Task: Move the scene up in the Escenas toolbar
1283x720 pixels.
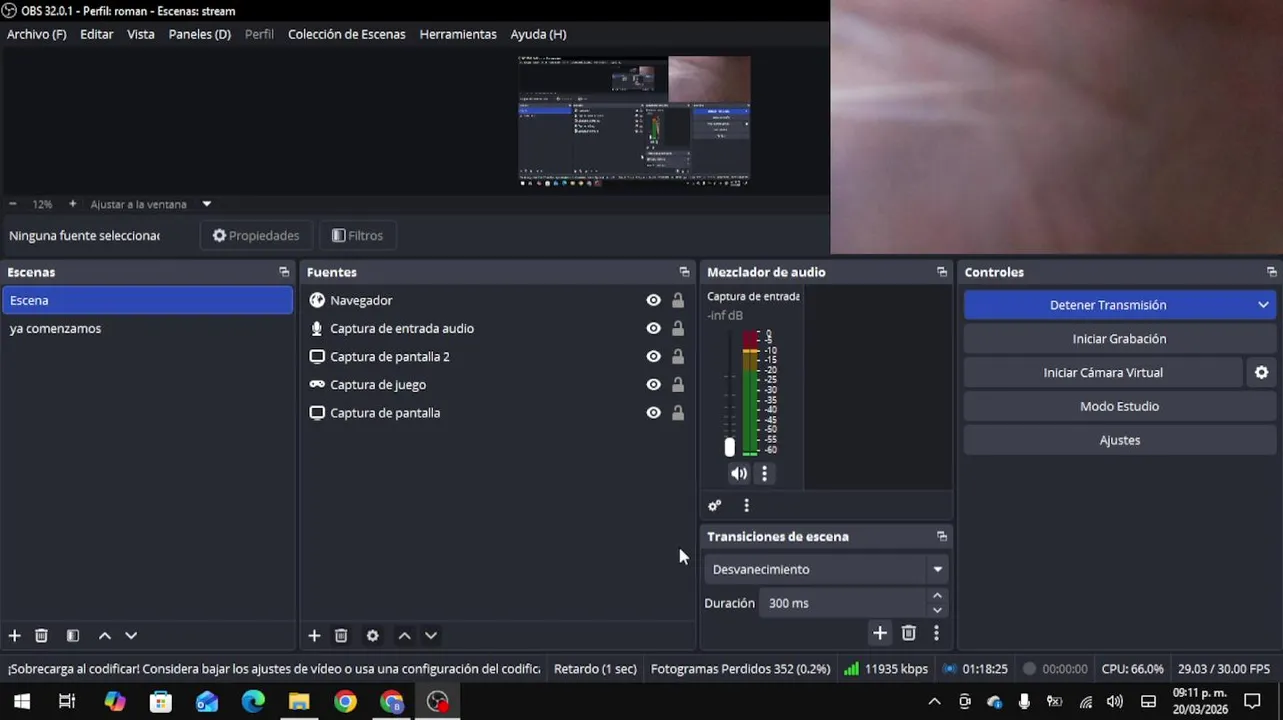Action: point(104,635)
